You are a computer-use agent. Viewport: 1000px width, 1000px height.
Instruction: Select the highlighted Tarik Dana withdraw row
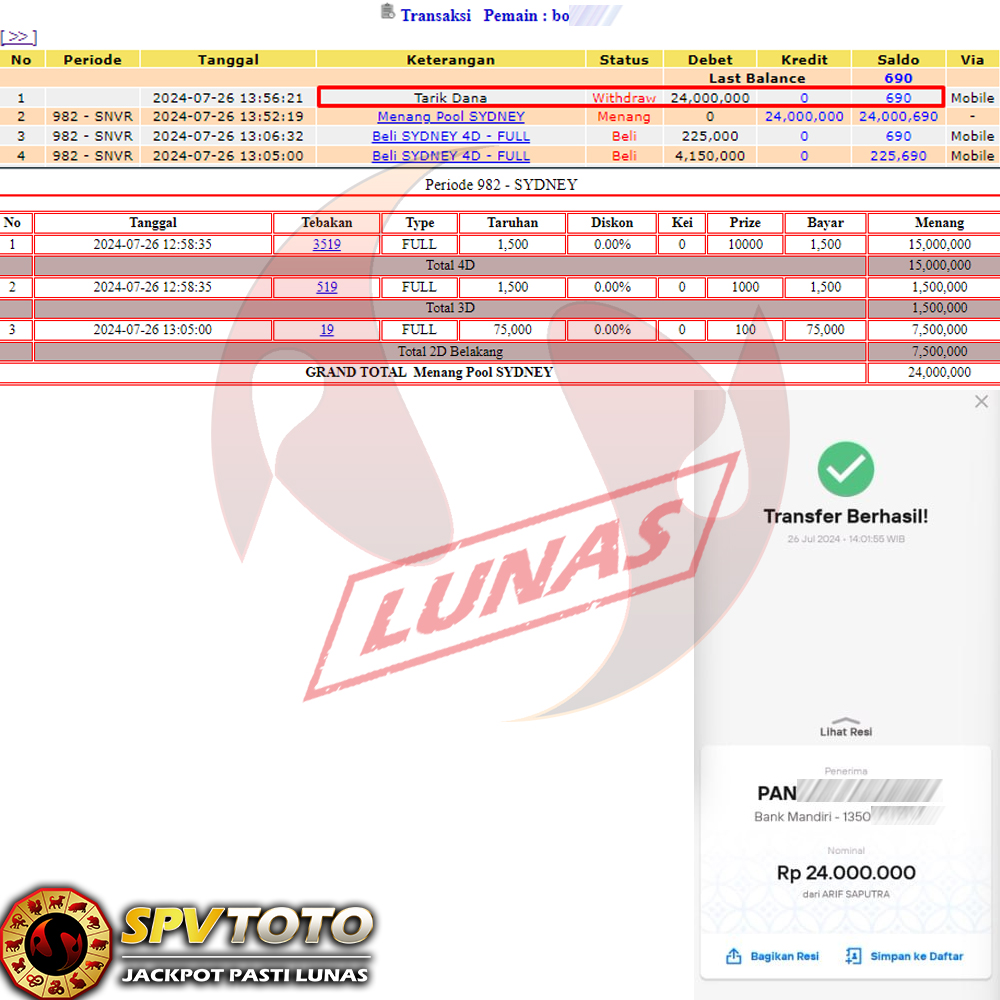630,98
